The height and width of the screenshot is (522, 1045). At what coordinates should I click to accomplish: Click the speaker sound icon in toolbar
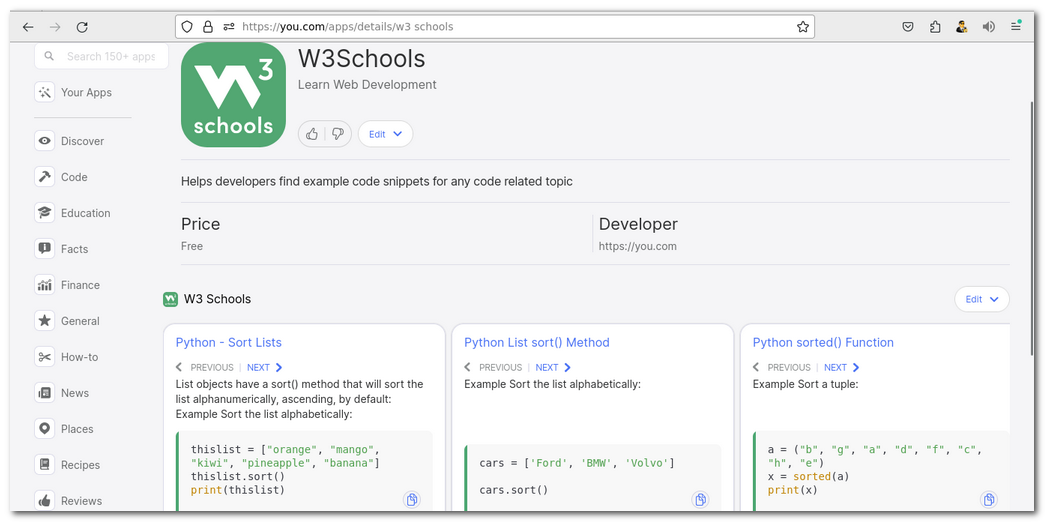click(988, 27)
